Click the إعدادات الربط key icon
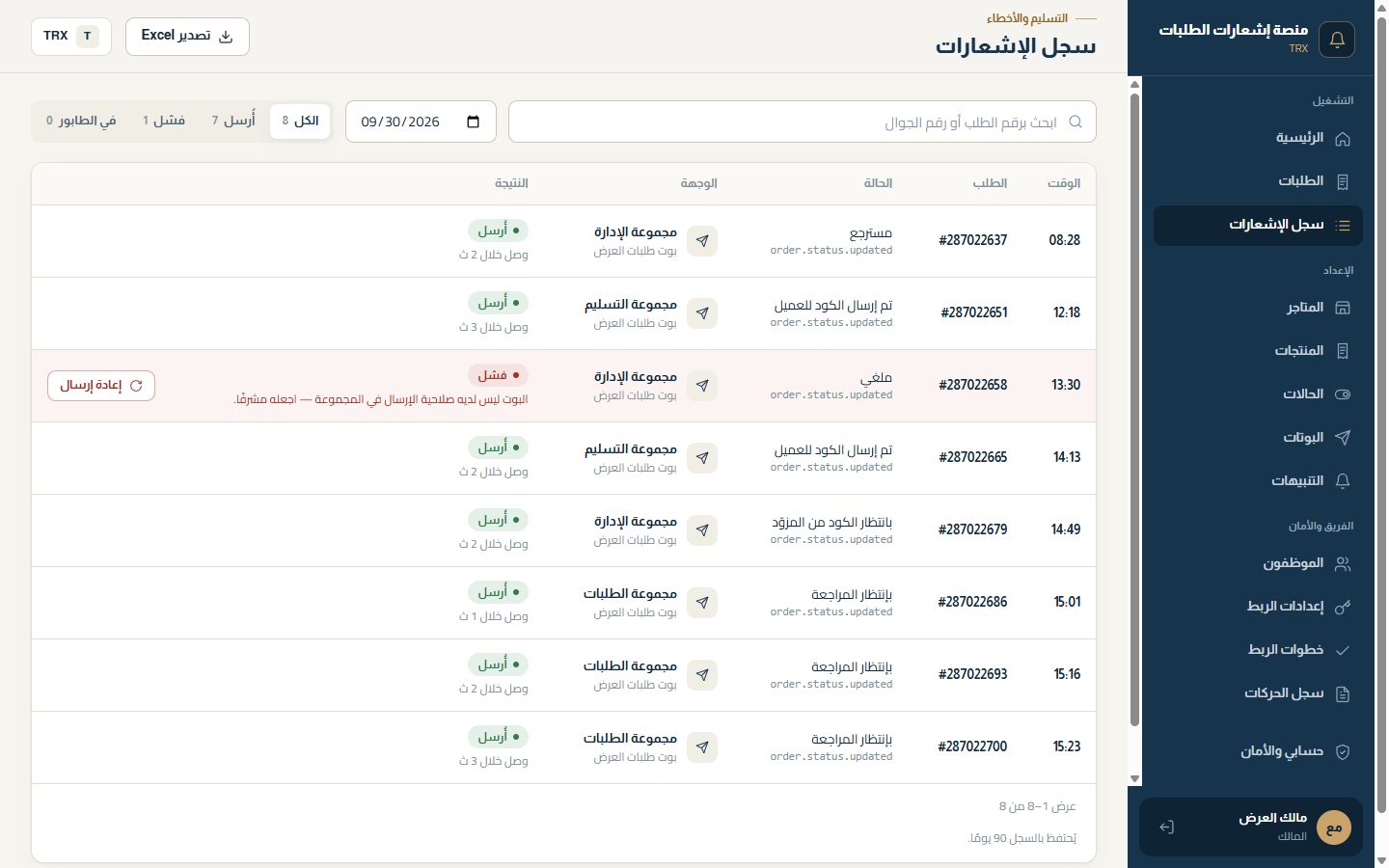Screen dimensions: 1389x868 [1342, 607]
